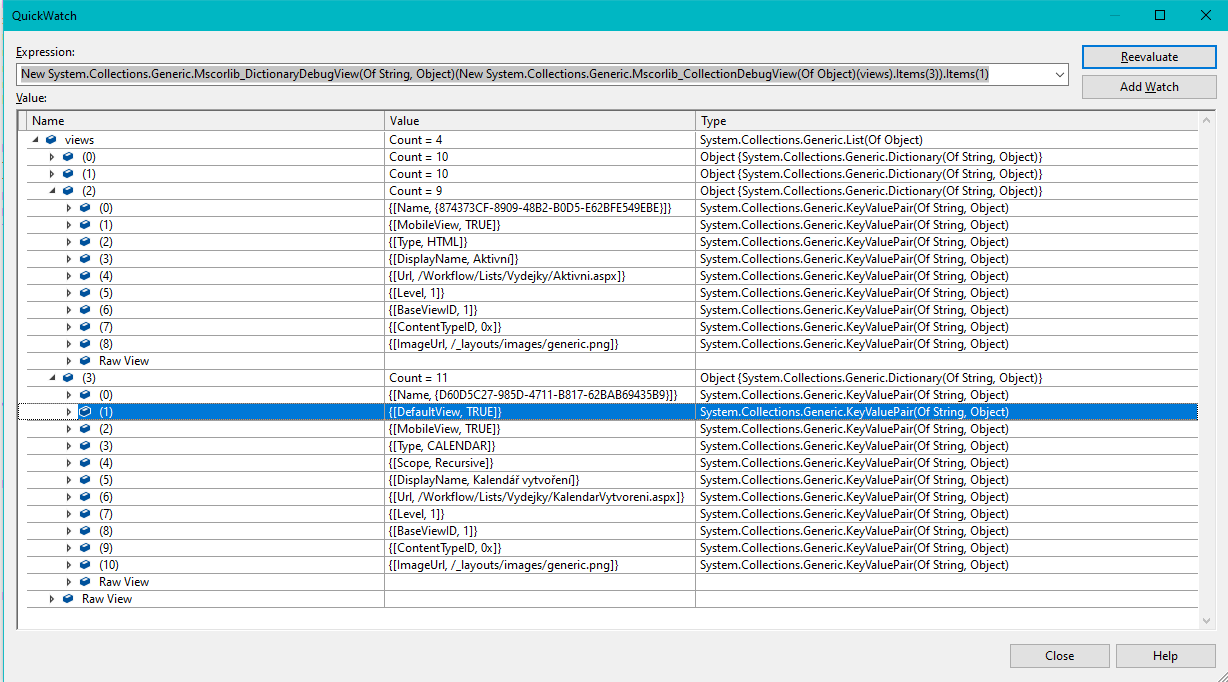Collapse the views tree node
Screen dimensions: 1228x682
[36, 140]
